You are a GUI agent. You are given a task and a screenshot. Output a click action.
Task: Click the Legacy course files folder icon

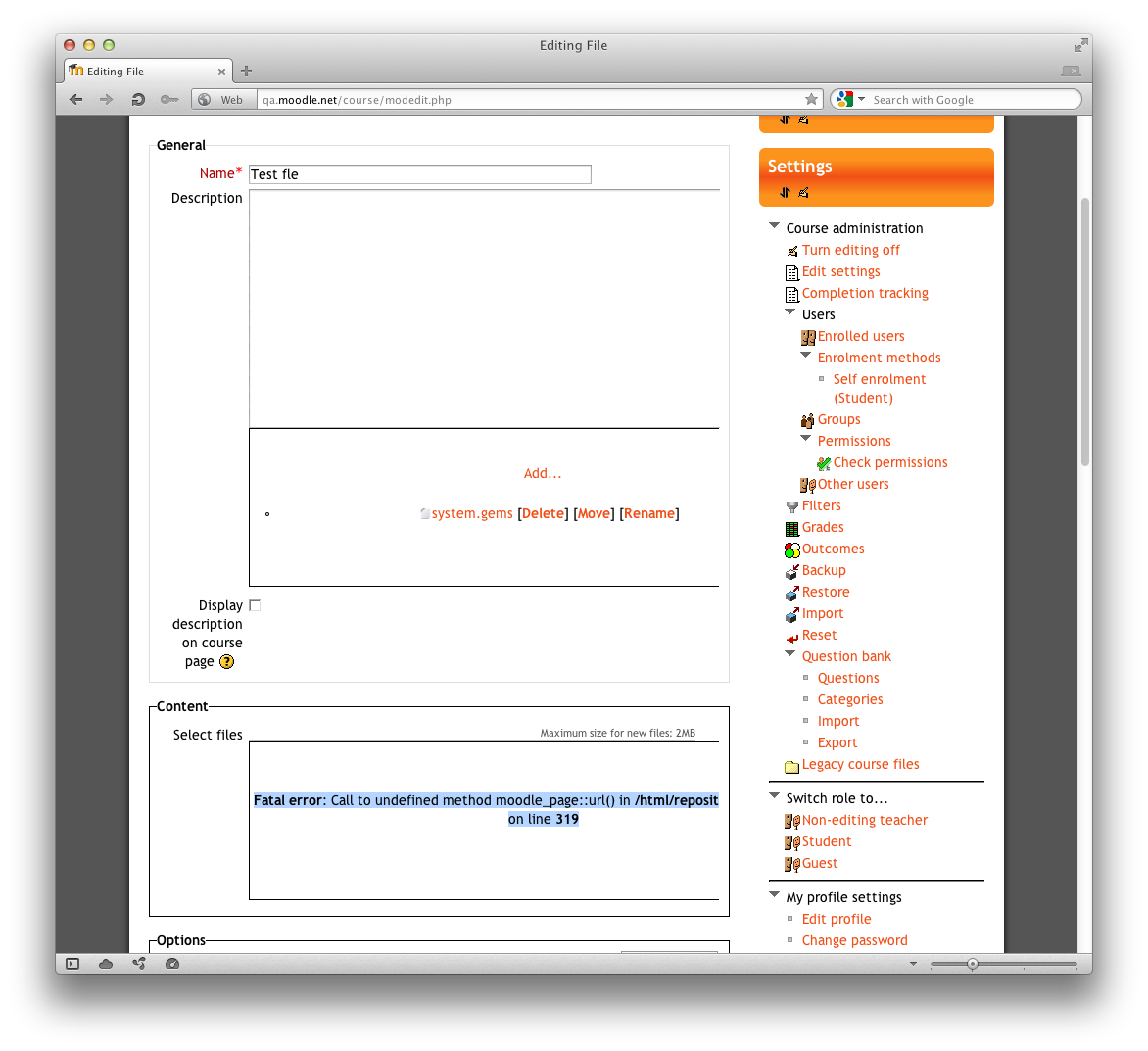point(791,766)
